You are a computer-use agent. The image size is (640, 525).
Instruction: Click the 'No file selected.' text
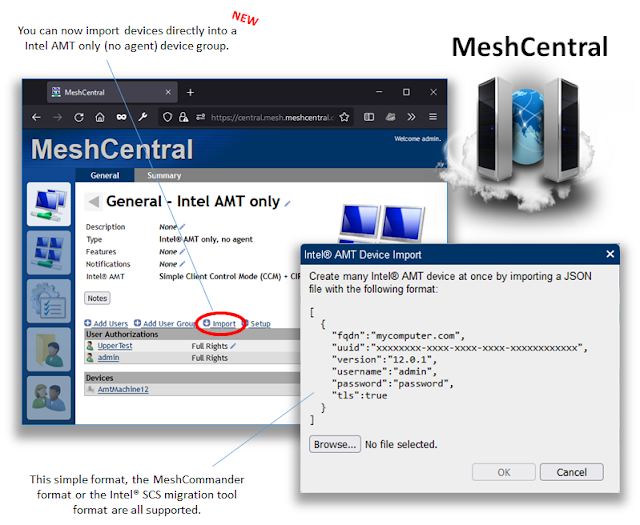click(x=401, y=445)
